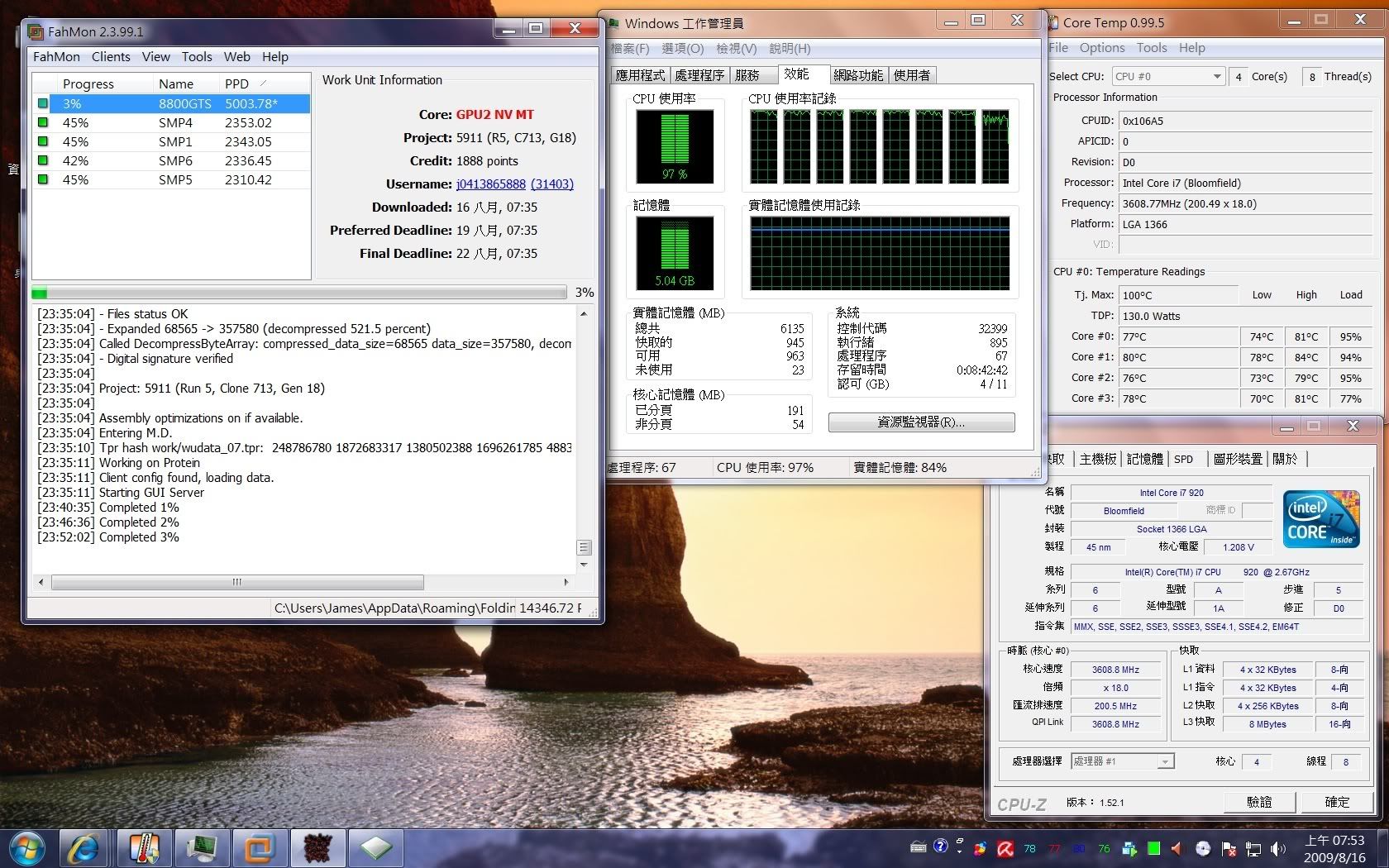Select the SMP6 client row

(171, 160)
